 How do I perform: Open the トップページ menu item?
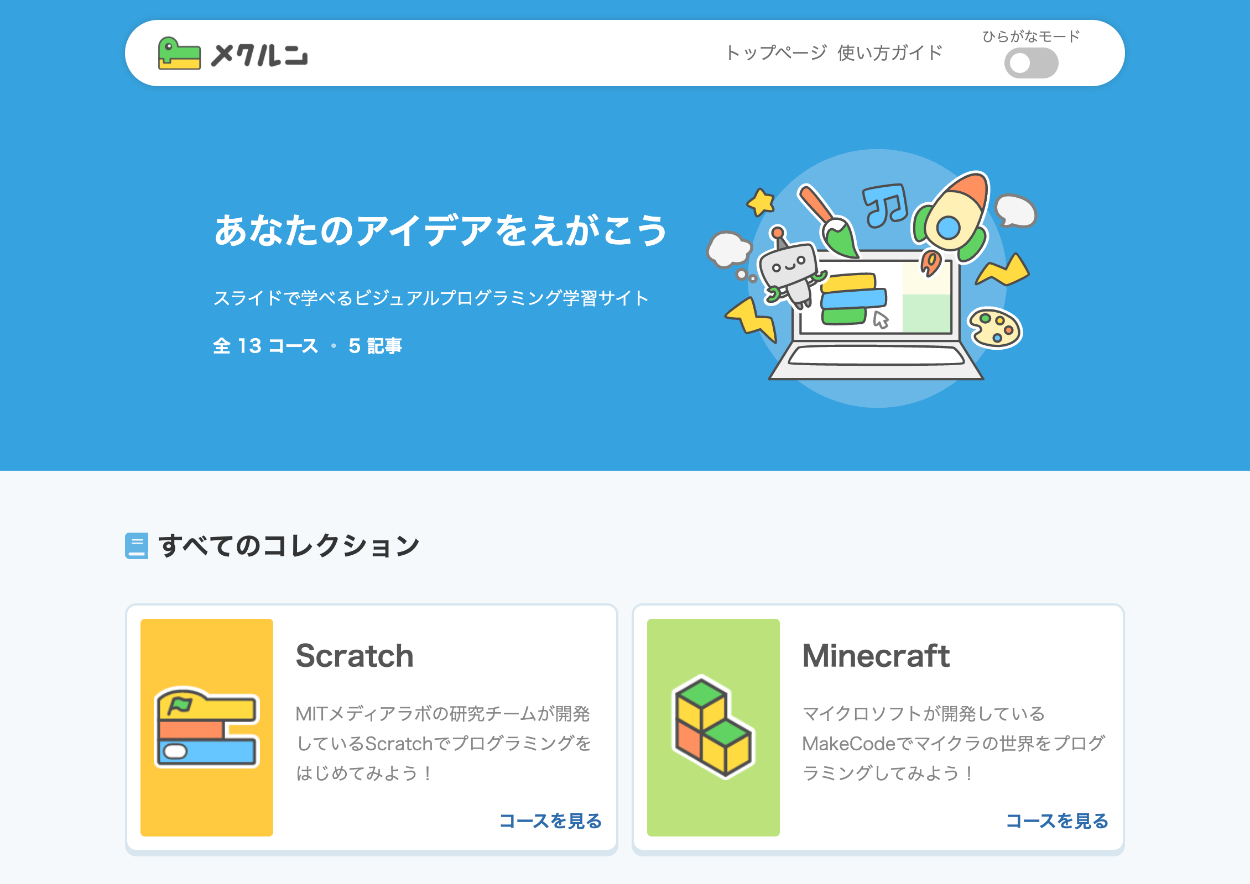click(776, 53)
